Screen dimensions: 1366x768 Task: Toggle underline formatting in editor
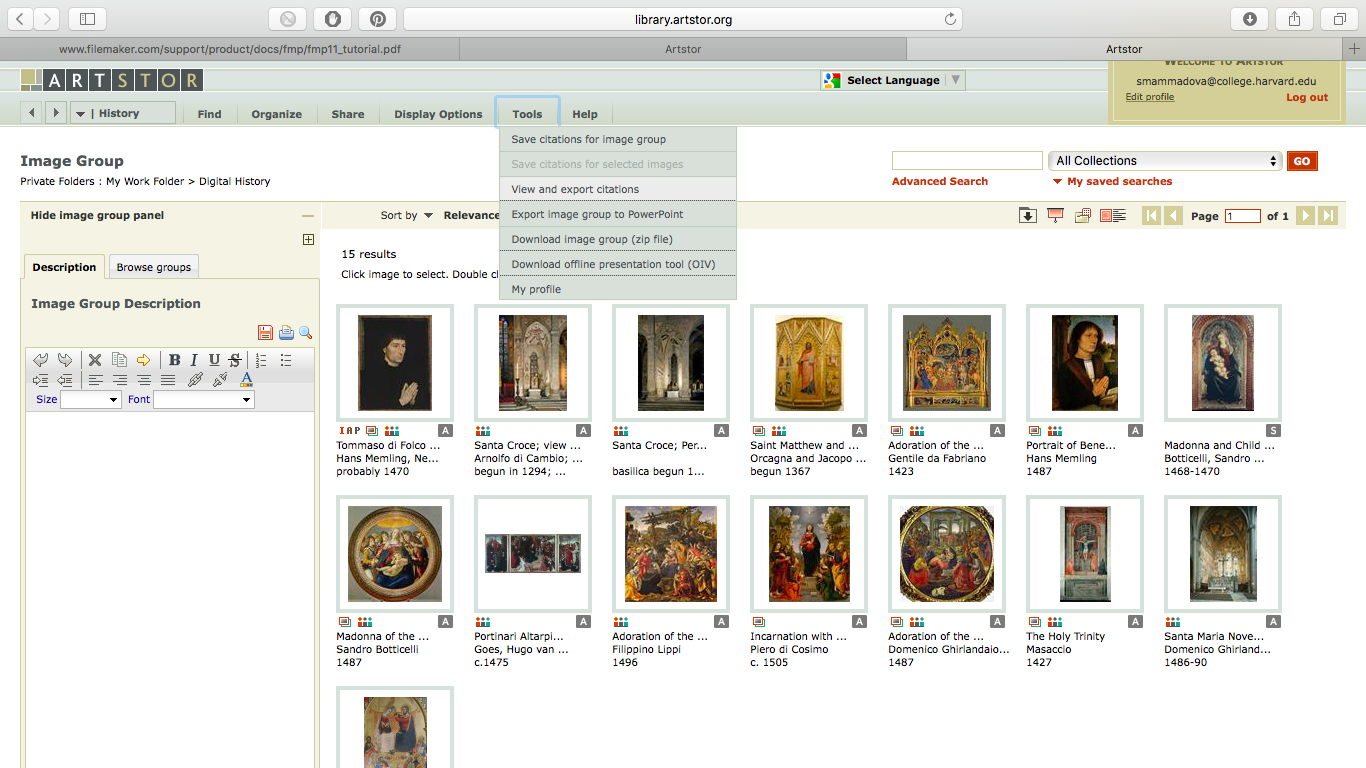click(x=214, y=360)
